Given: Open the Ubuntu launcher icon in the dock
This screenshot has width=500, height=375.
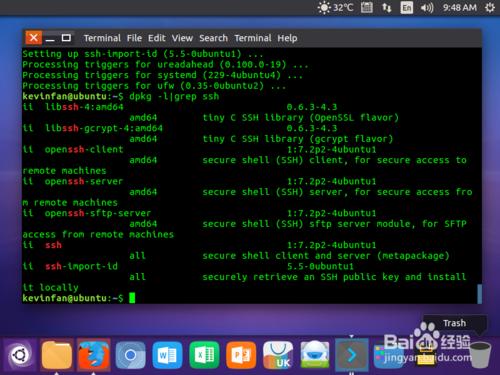Looking at the screenshot, I should (x=20, y=355).
